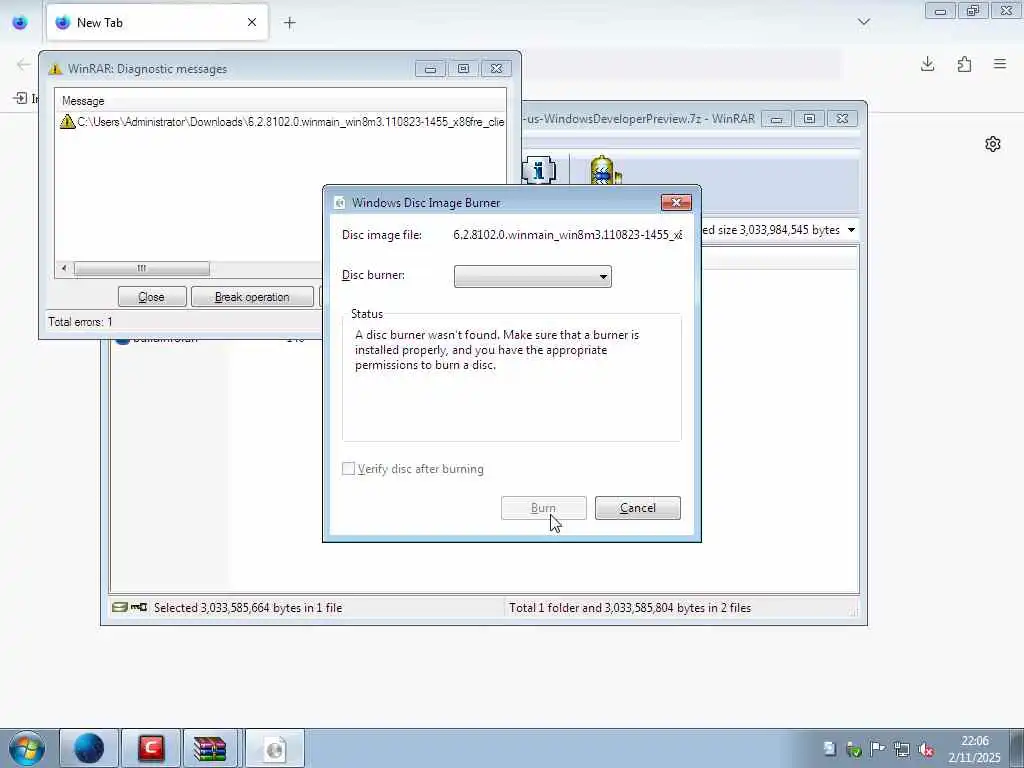Open the Windows Start menu orb
Image resolution: width=1024 pixels, height=768 pixels.
(x=27, y=748)
